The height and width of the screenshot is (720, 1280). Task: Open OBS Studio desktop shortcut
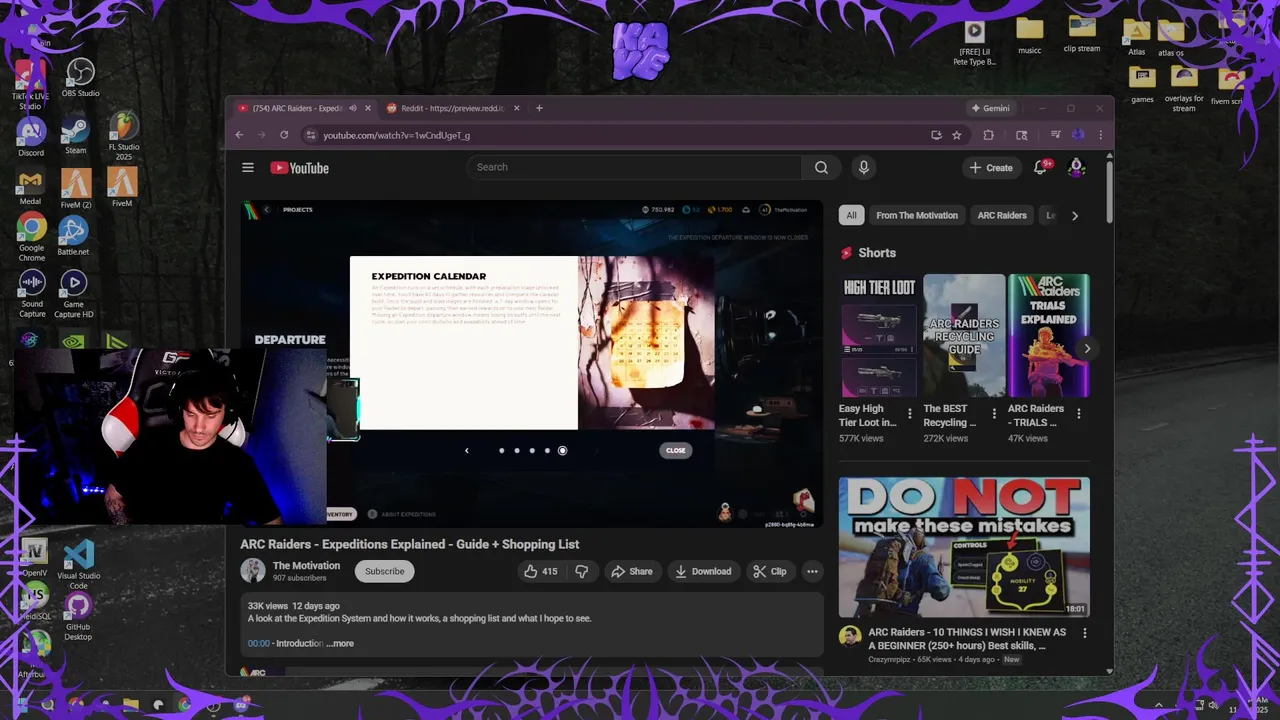coord(80,77)
